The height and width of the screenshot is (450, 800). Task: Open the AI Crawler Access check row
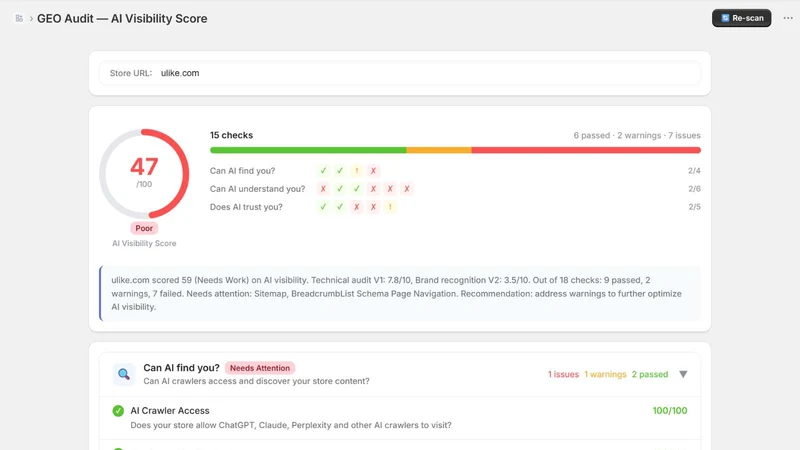[x=400, y=418]
